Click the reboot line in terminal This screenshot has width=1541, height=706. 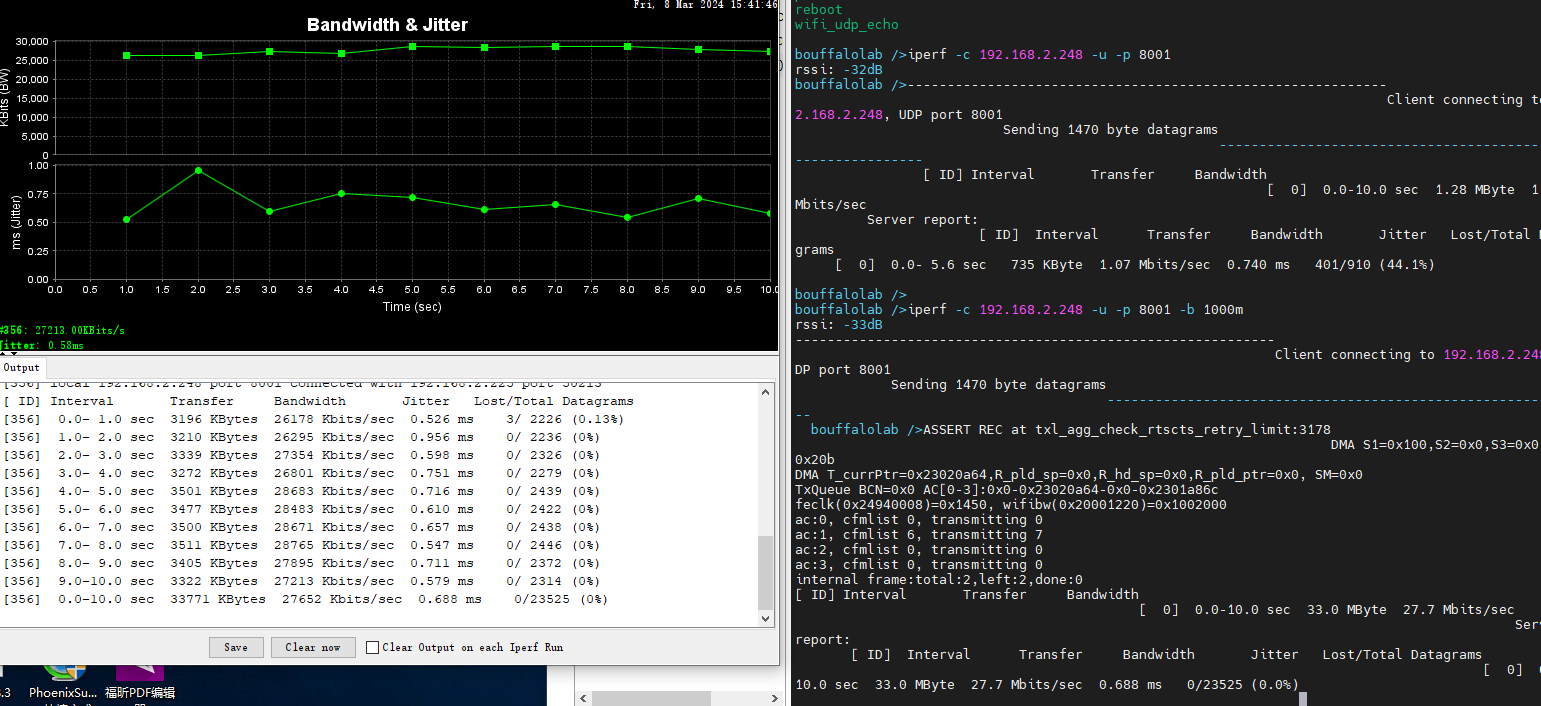pyautogui.click(x=819, y=9)
